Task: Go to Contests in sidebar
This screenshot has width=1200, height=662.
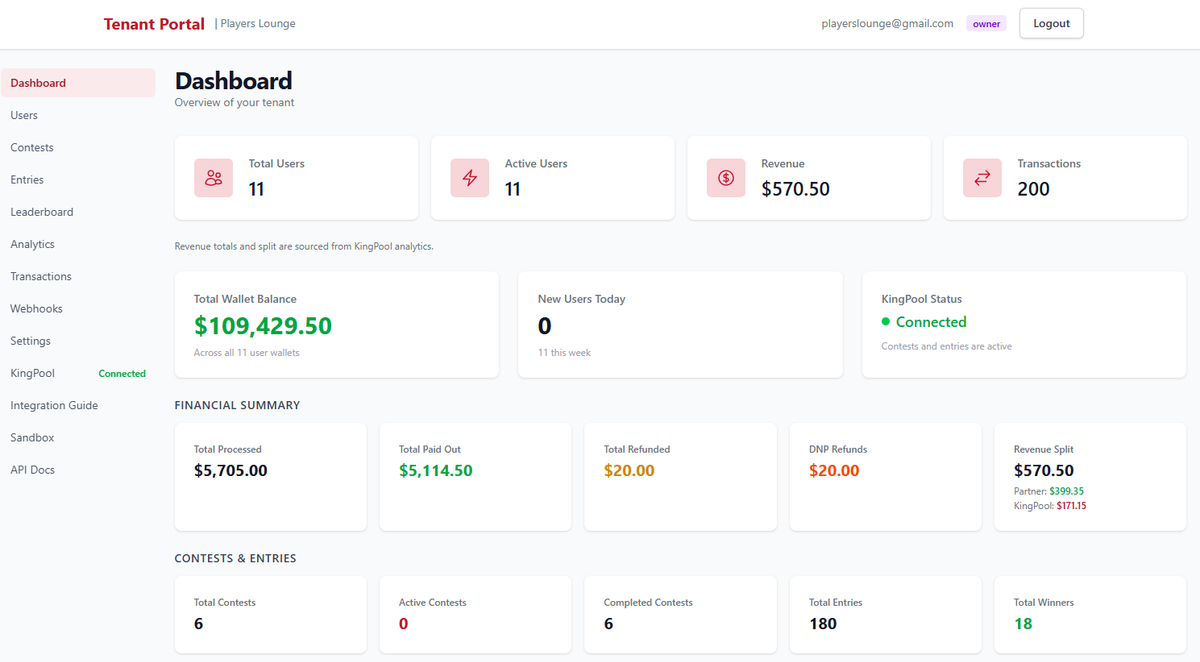Action: click(78, 147)
